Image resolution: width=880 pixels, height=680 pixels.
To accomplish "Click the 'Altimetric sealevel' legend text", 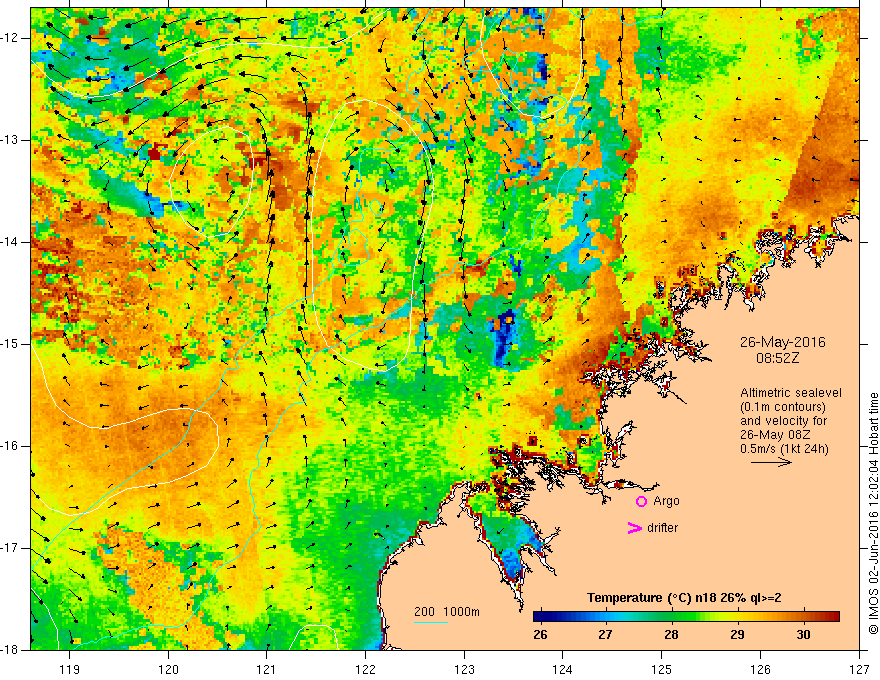I will coord(791,393).
